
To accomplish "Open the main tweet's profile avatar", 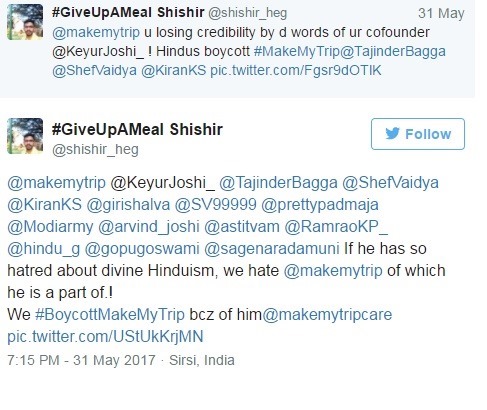I will (25, 136).
